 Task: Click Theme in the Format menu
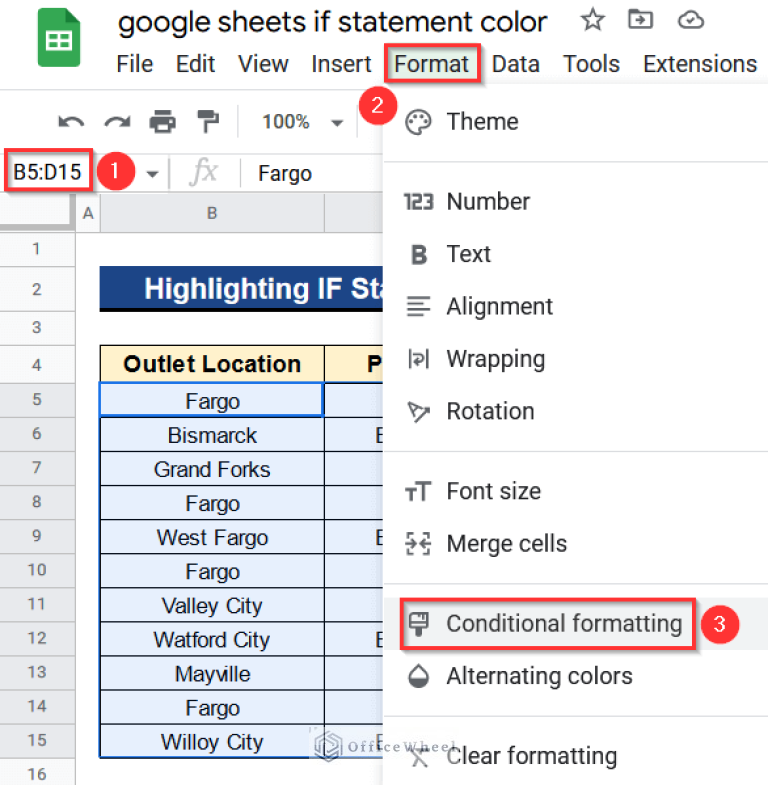482,122
